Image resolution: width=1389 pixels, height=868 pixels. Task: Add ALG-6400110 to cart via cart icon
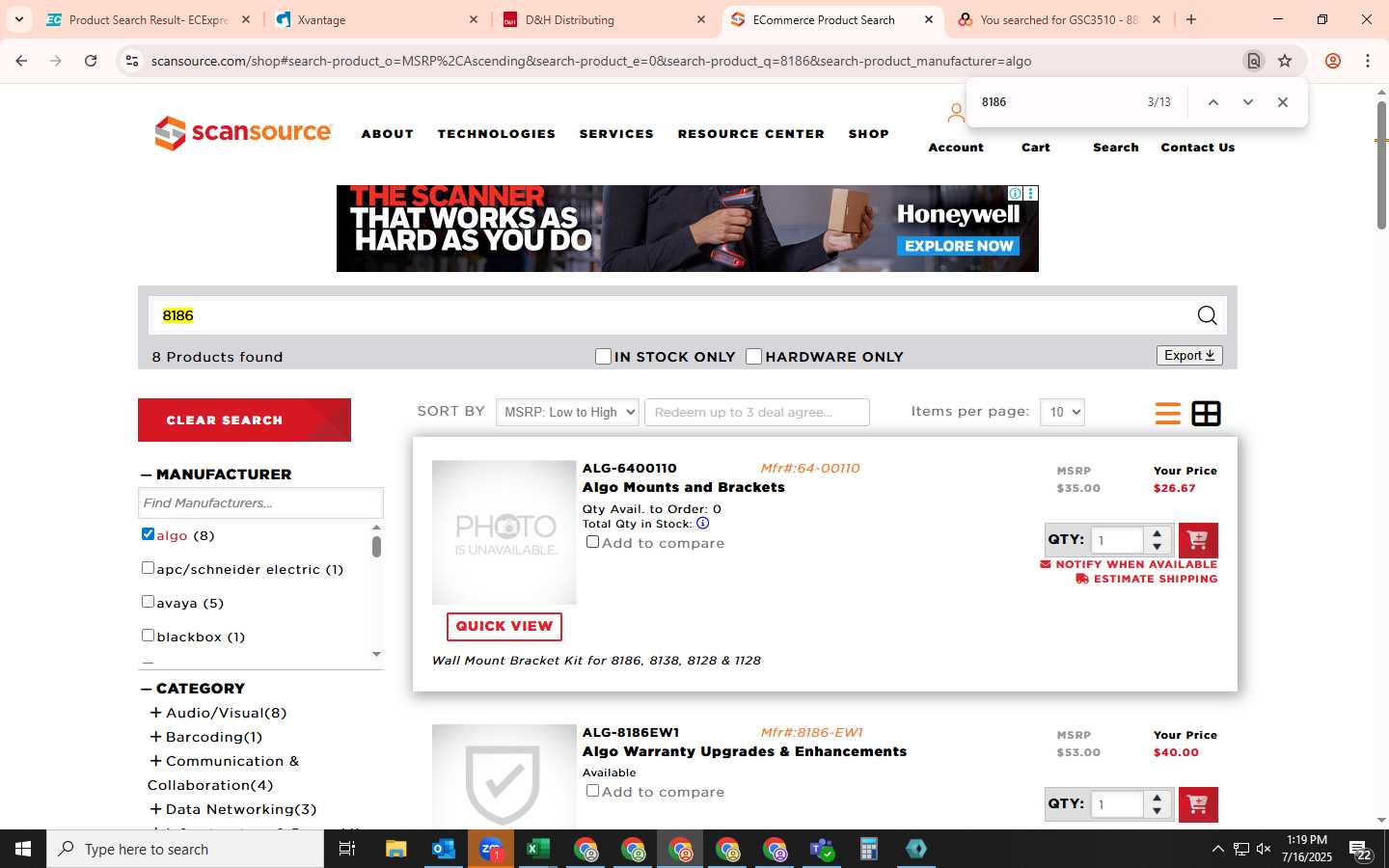1198,540
